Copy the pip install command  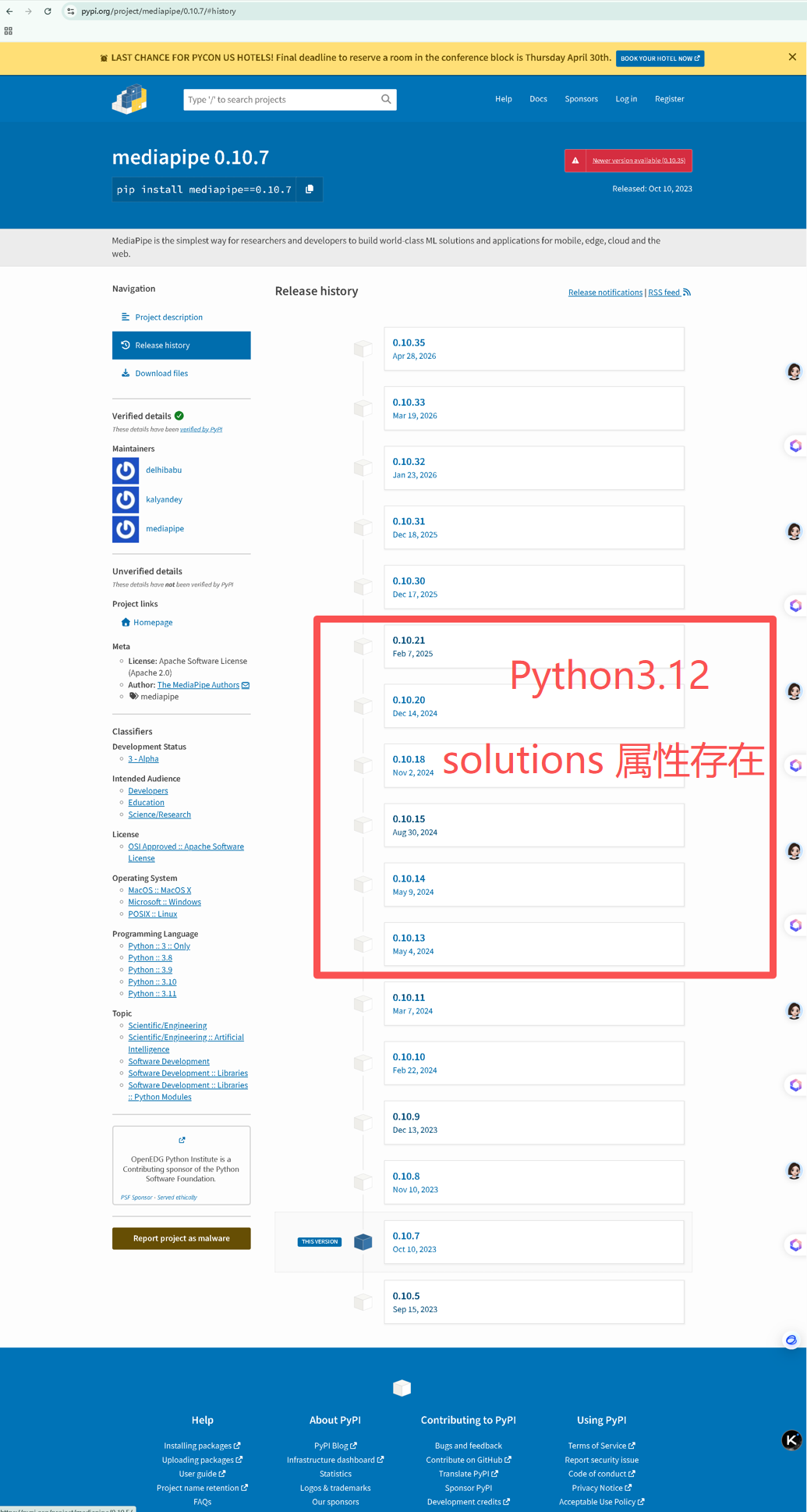[310, 190]
